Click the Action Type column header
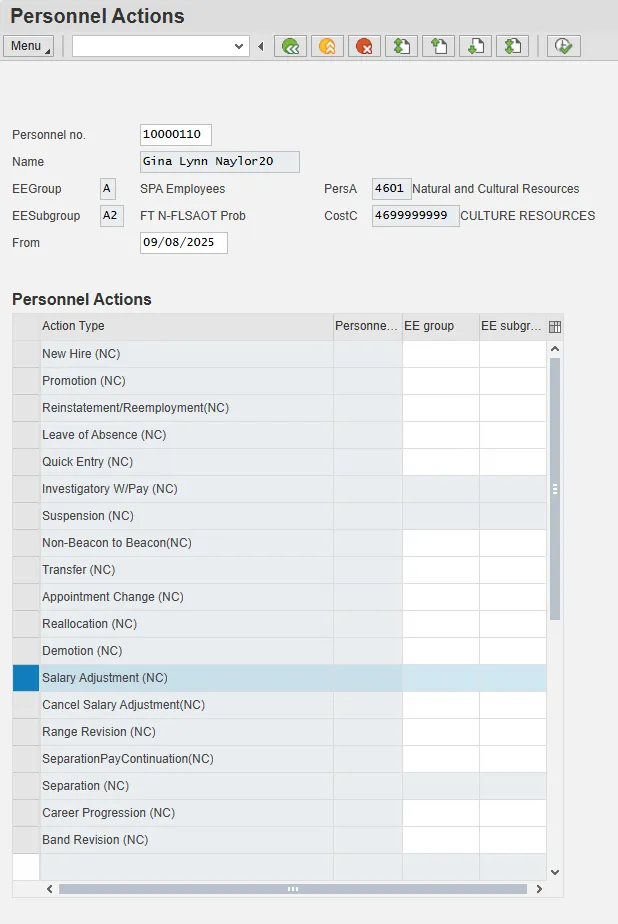The image size is (618, 924). (185, 326)
